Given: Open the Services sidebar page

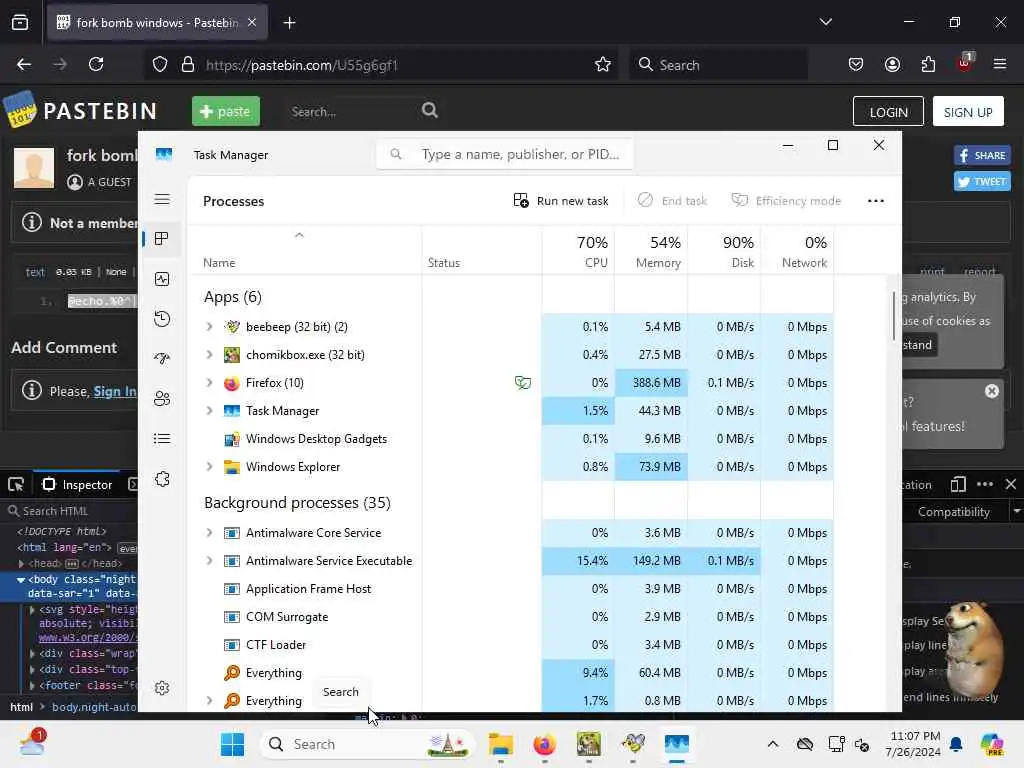Looking at the screenshot, I should pos(162,479).
